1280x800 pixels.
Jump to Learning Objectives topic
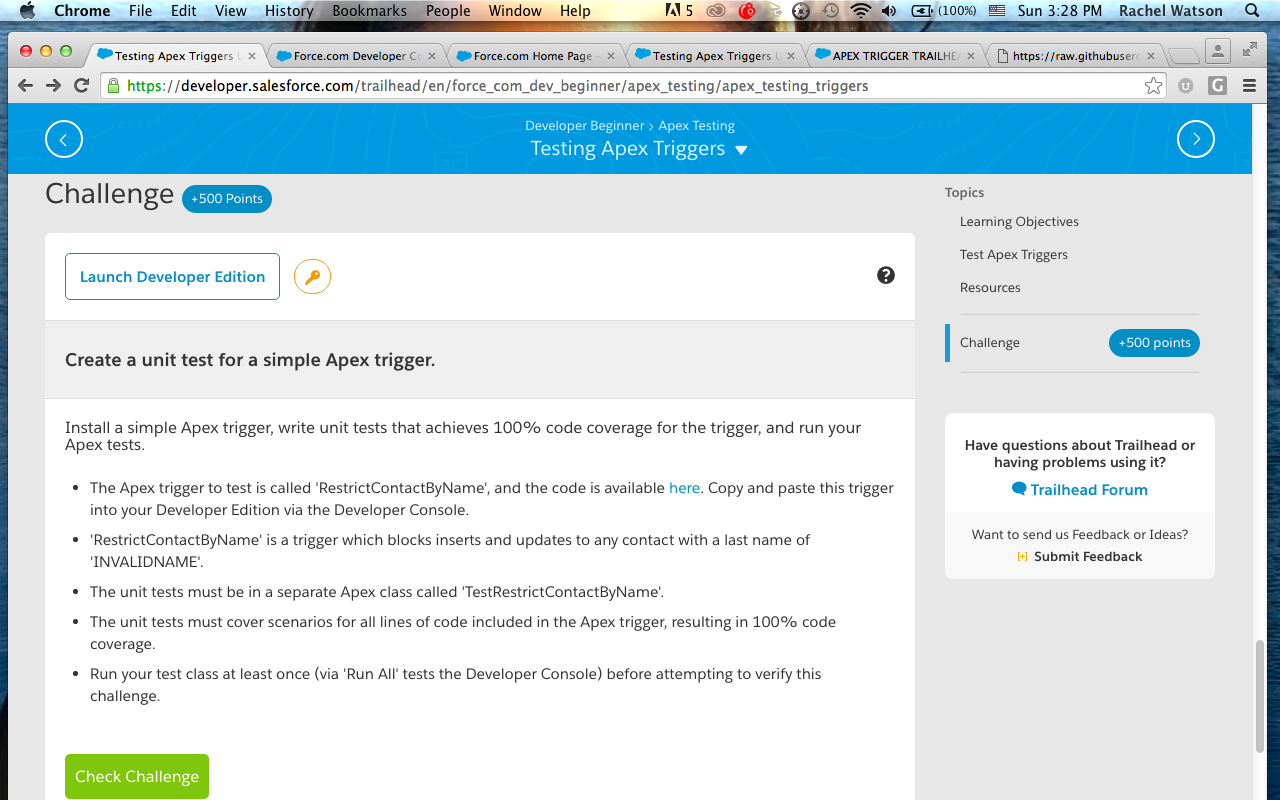(x=1019, y=222)
